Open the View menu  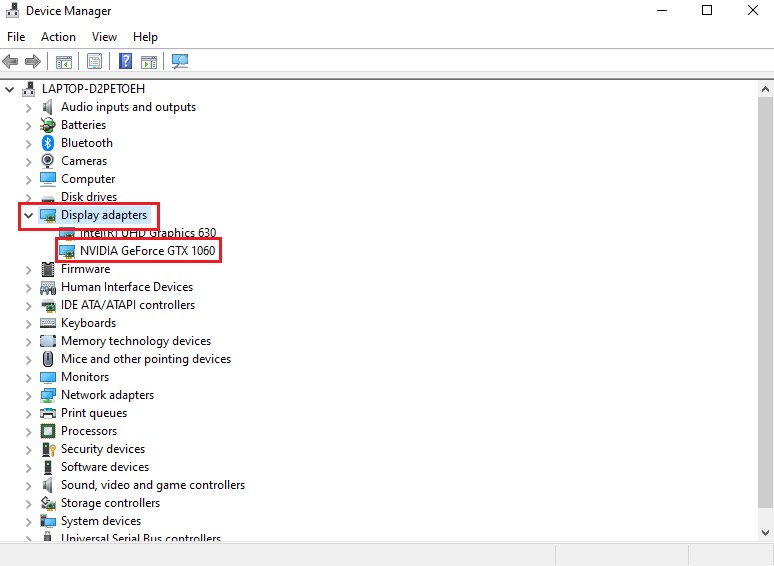(104, 37)
